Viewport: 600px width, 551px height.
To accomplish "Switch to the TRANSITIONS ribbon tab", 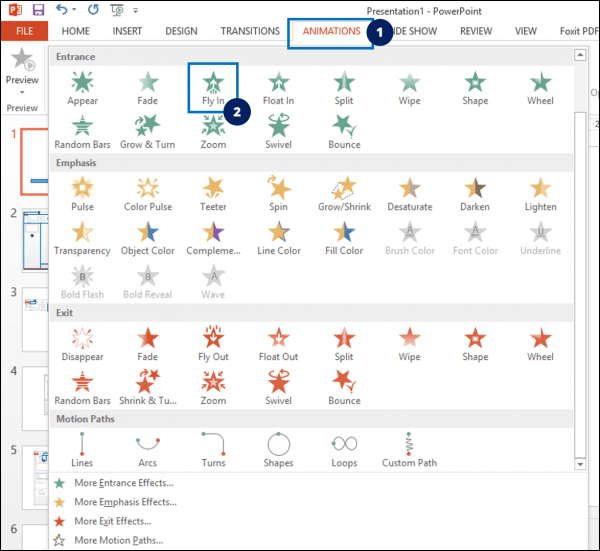I will 249,32.
